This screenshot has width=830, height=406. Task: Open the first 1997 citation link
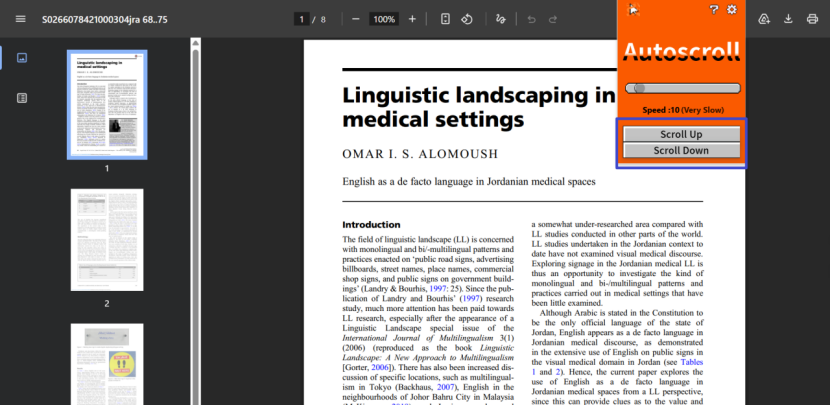point(438,288)
